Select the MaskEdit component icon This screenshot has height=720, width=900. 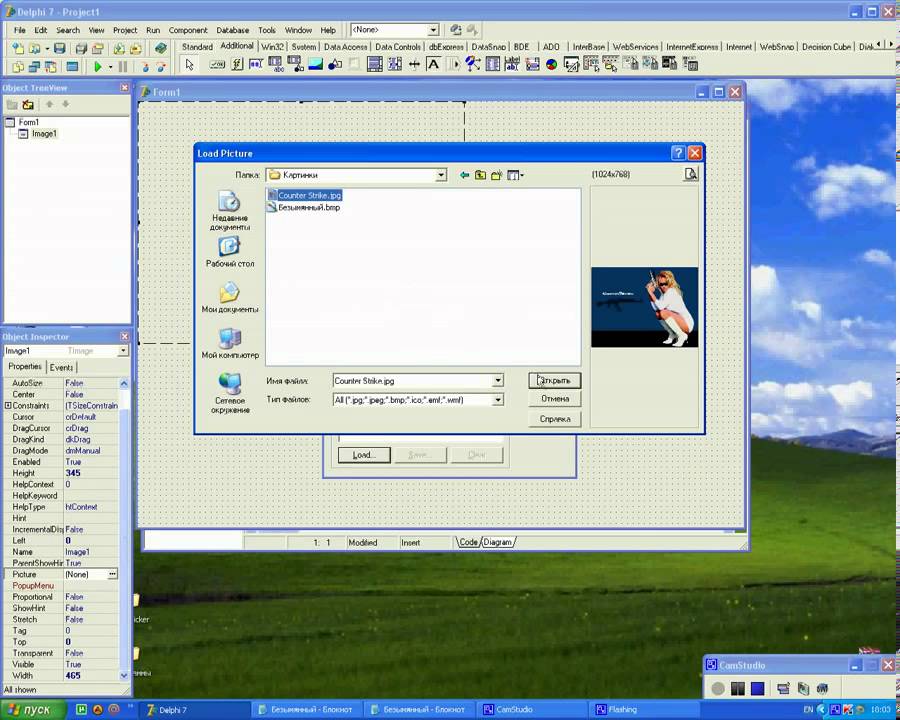(x=256, y=64)
